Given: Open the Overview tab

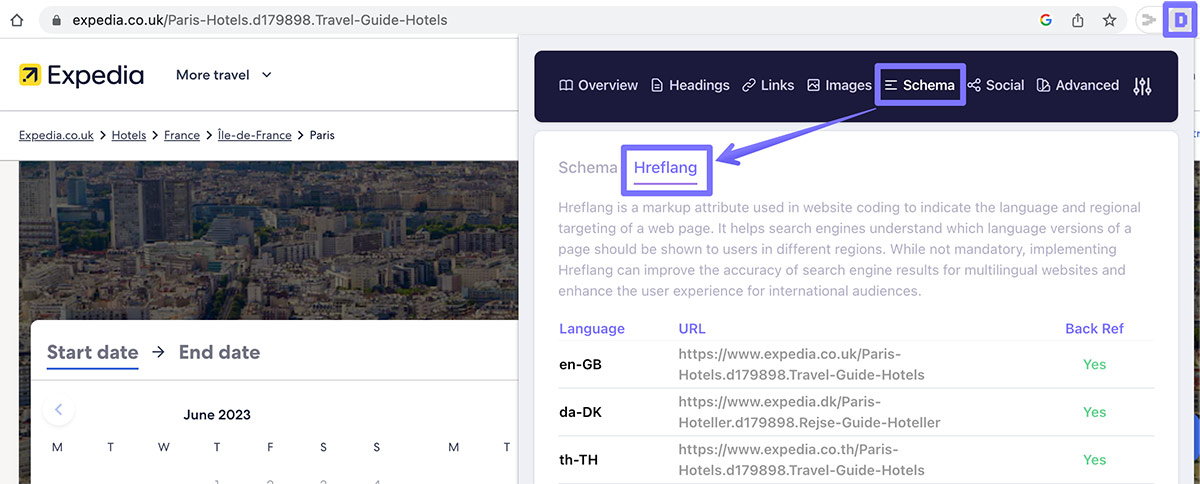Looking at the screenshot, I should [598, 85].
